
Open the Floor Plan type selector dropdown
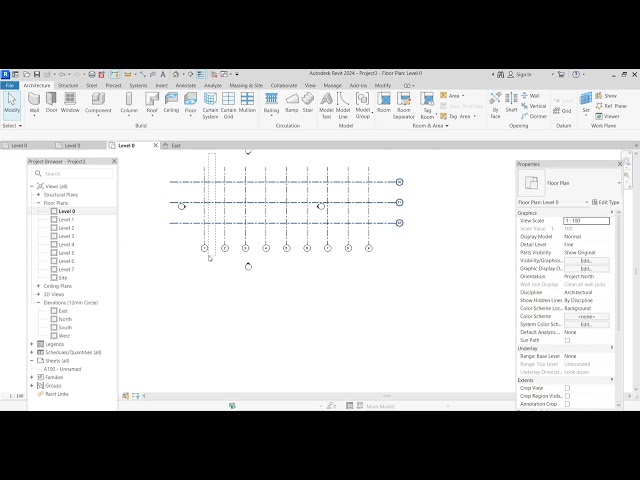(619, 183)
